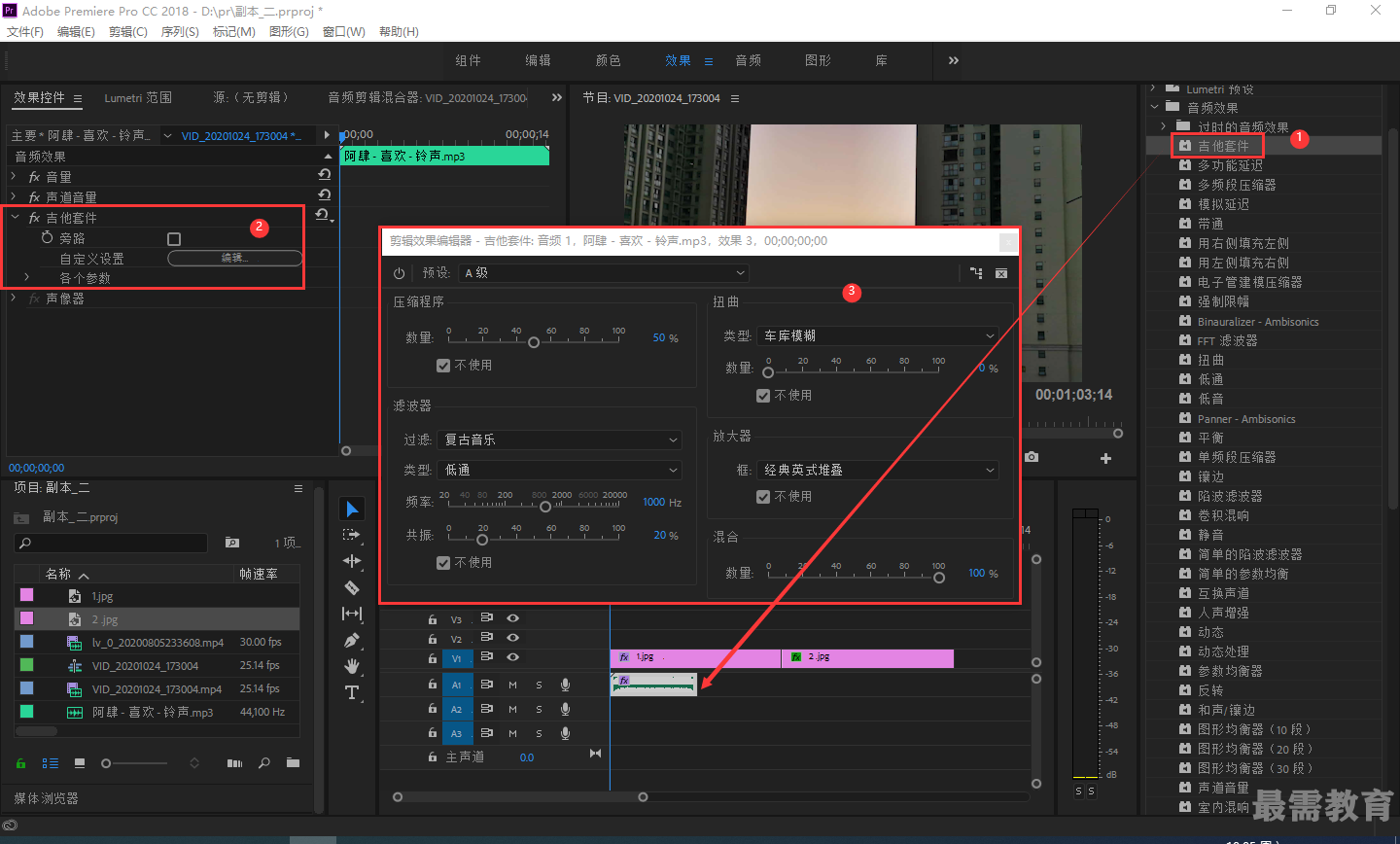Toggle voice-over record on track A1

(x=565, y=685)
